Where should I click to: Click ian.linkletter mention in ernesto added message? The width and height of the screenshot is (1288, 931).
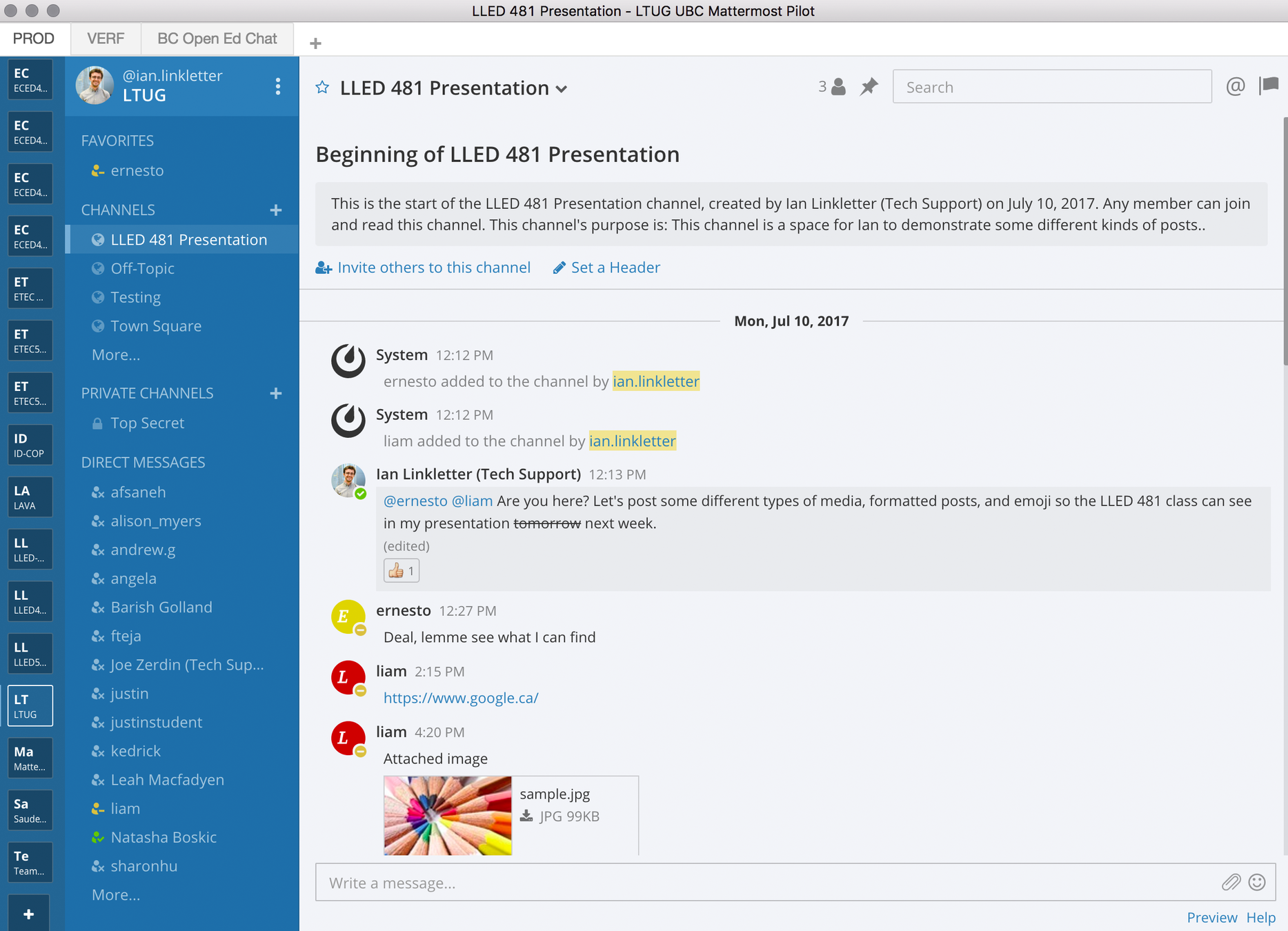(656, 381)
